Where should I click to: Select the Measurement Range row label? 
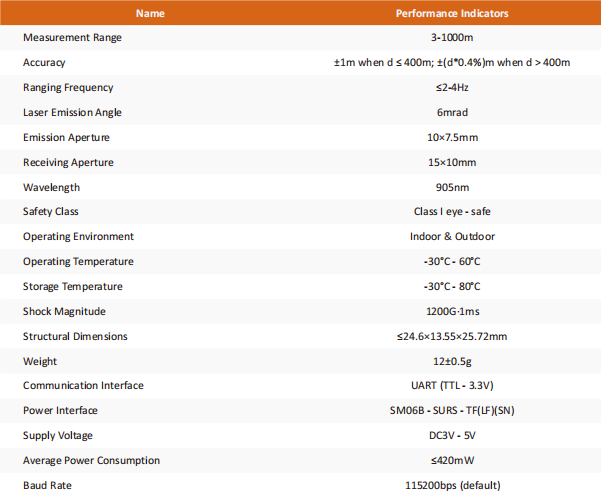point(72,38)
